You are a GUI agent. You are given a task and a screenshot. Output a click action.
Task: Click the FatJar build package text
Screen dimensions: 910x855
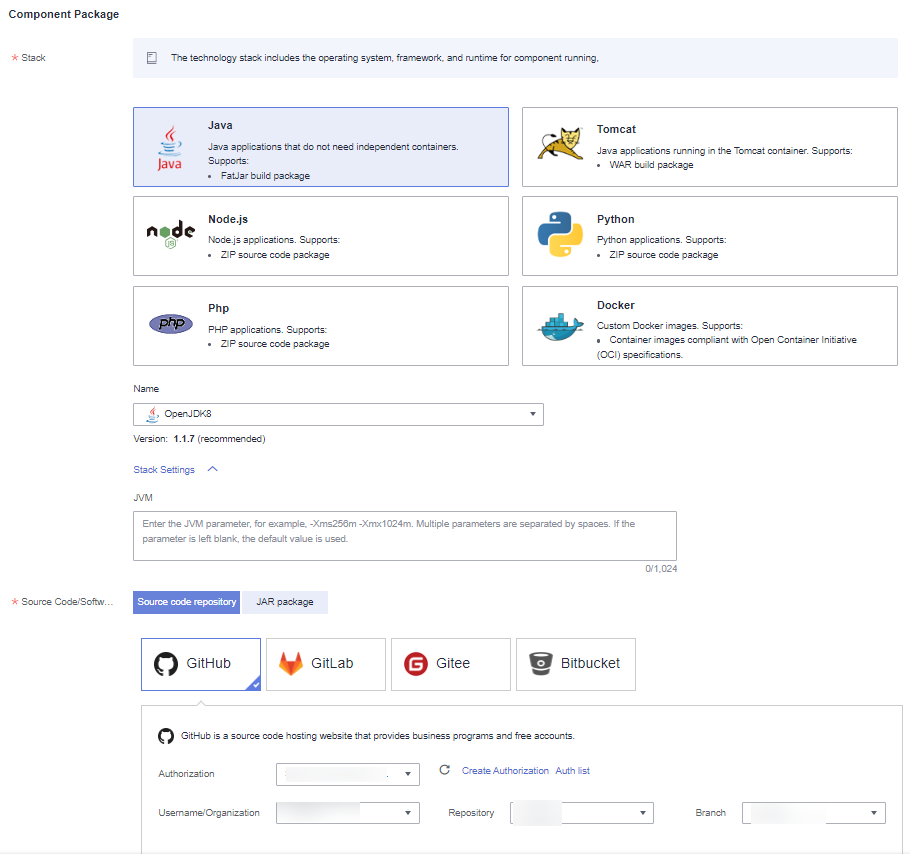(x=265, y=176)
